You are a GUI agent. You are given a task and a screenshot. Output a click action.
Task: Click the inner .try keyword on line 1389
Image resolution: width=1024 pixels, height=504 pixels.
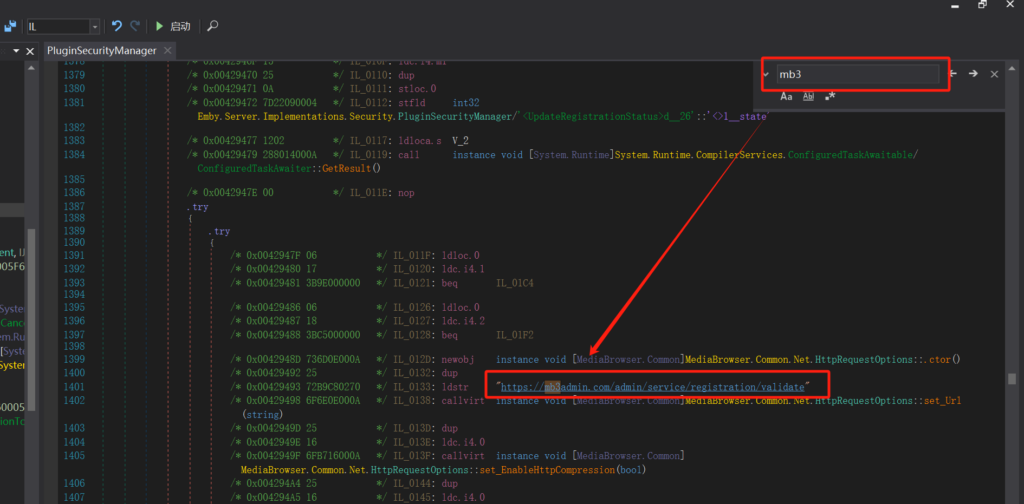pyautogui.click(x=219, y=231)
